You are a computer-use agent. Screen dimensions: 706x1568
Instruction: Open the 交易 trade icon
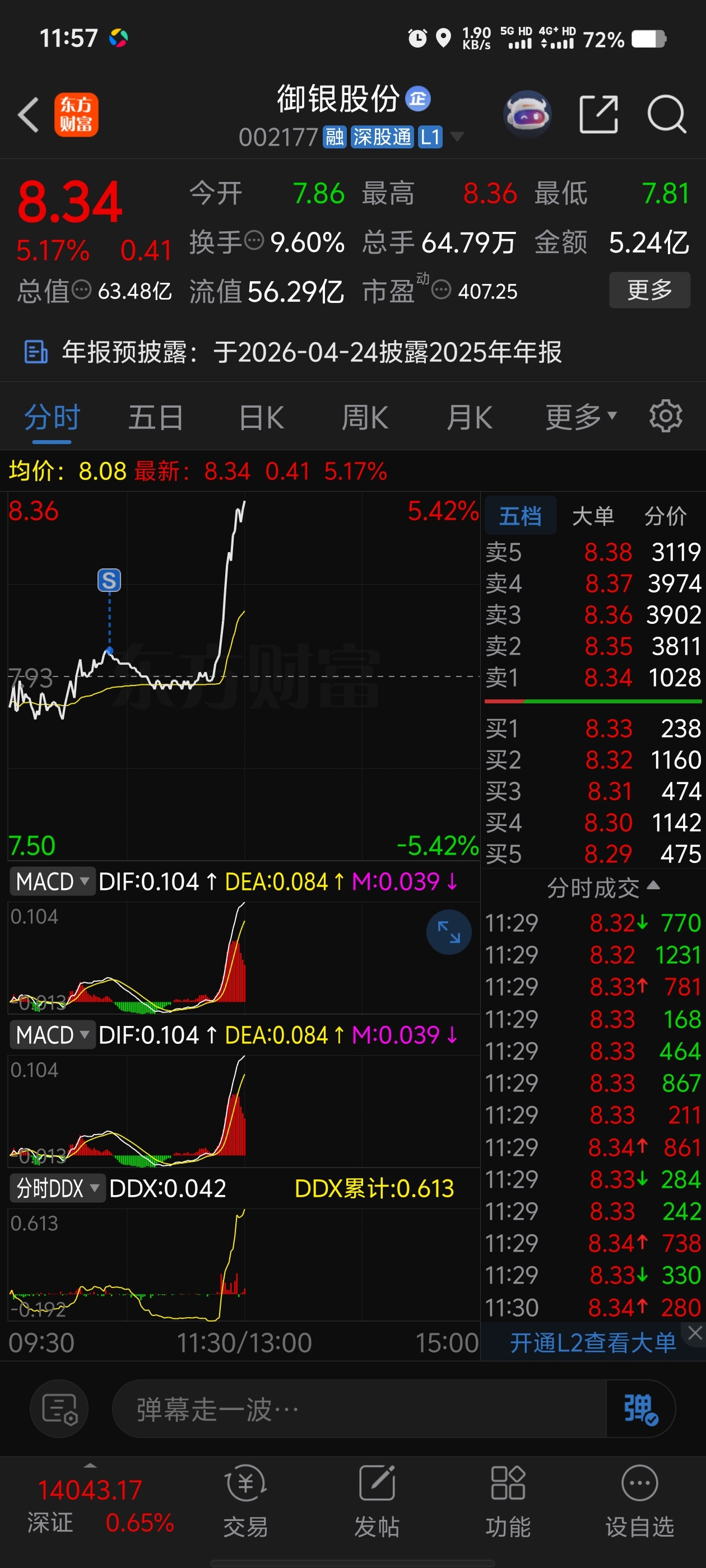(245, 1500)
